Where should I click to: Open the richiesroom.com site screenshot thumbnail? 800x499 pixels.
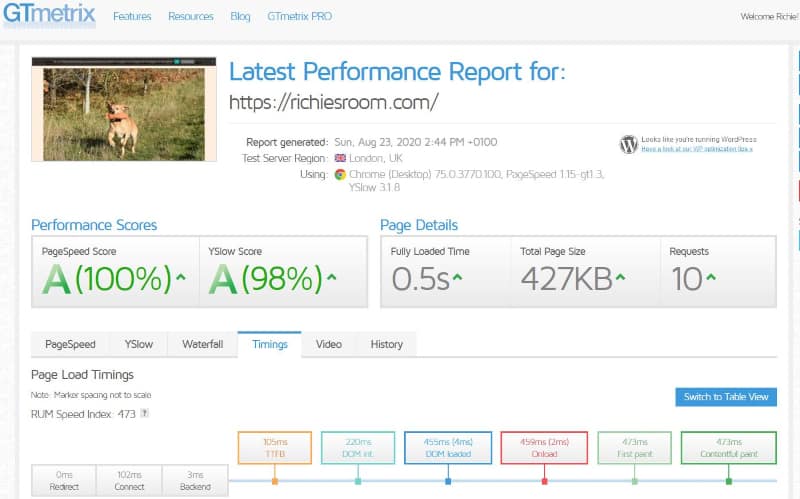124,109
